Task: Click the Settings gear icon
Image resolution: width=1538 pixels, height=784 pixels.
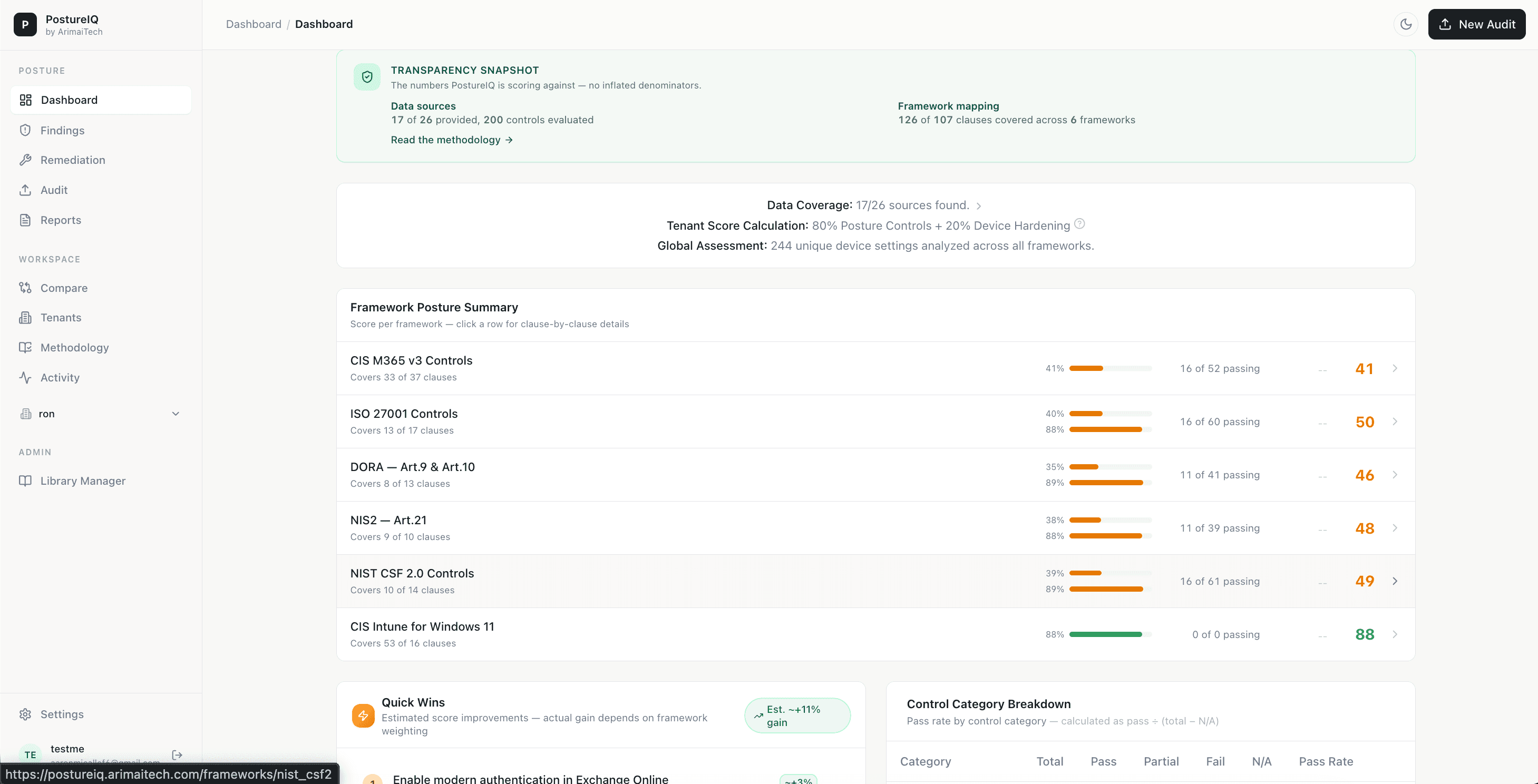Action: click(x=25, y=714)
